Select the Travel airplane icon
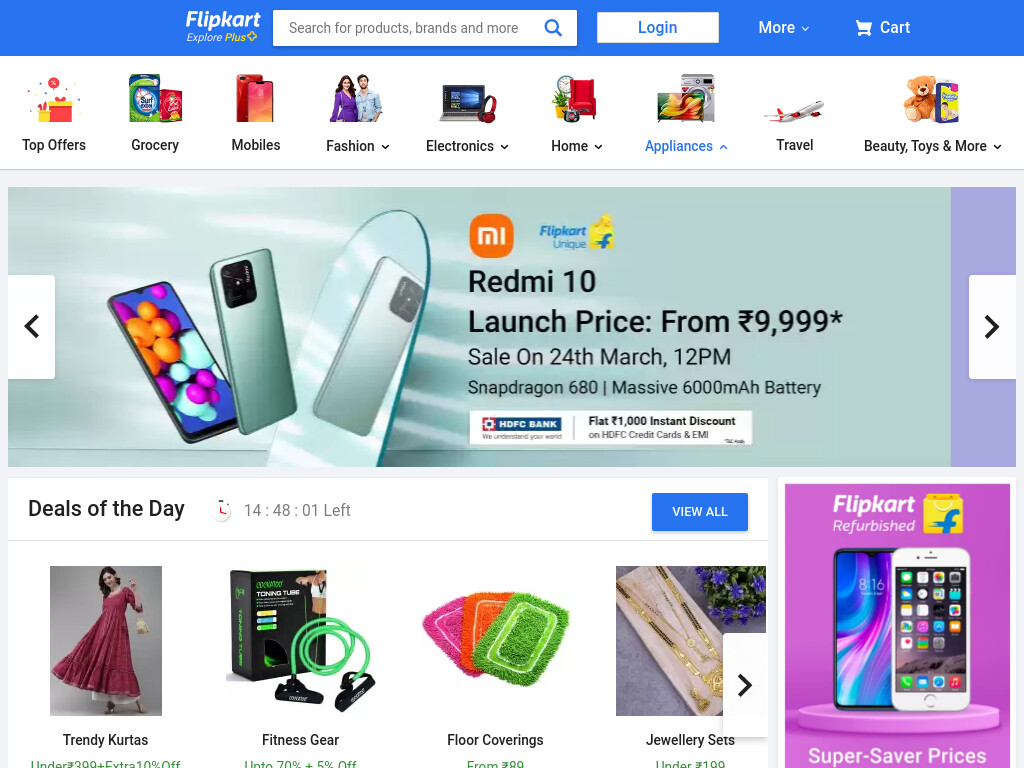The image size is (1024, 768). click(x=794, y=111)
